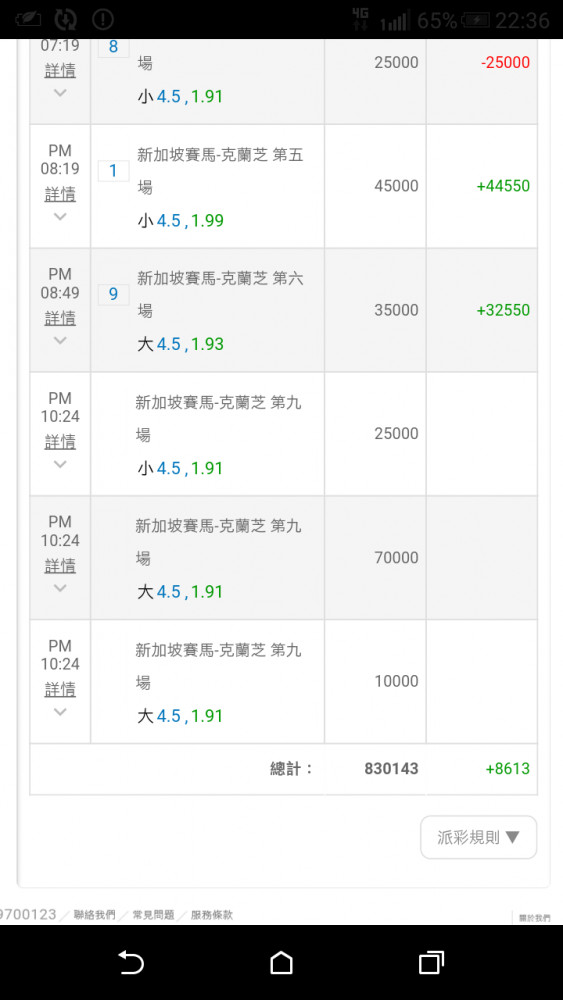Open 詳情 link for 10000 ninth race bet
This screenshot has height=1000, width=563.
tap(60, 689)
